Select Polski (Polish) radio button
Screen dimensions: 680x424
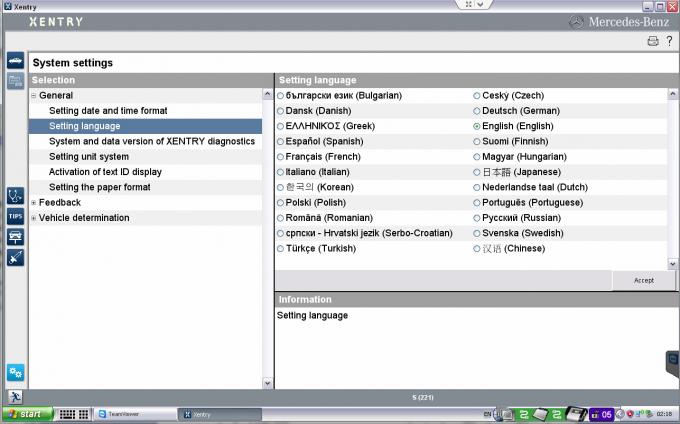tap(281, 203)
